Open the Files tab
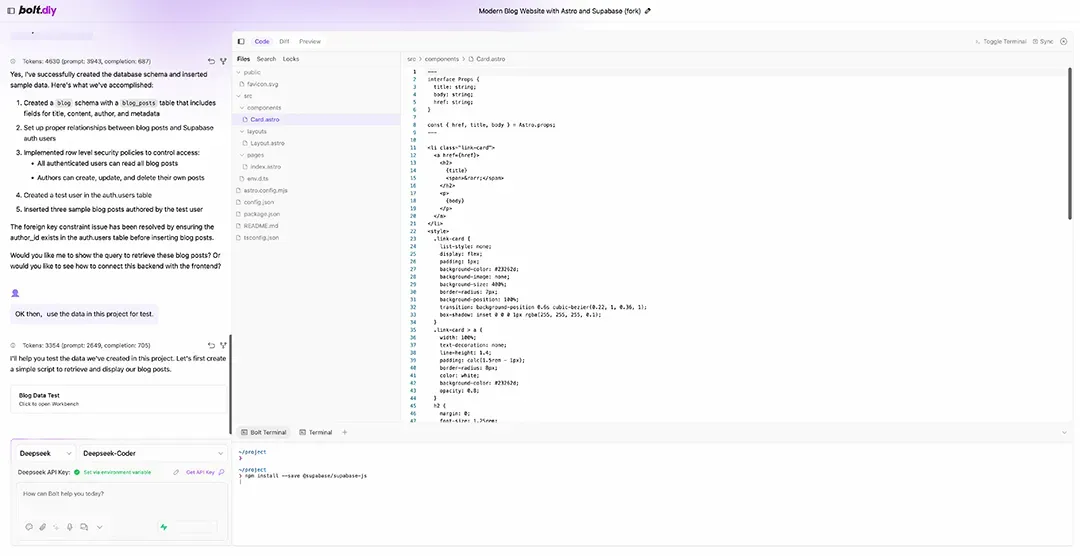Image resolution: width=1080 pixels, height=556 pixels. (243, 59)
